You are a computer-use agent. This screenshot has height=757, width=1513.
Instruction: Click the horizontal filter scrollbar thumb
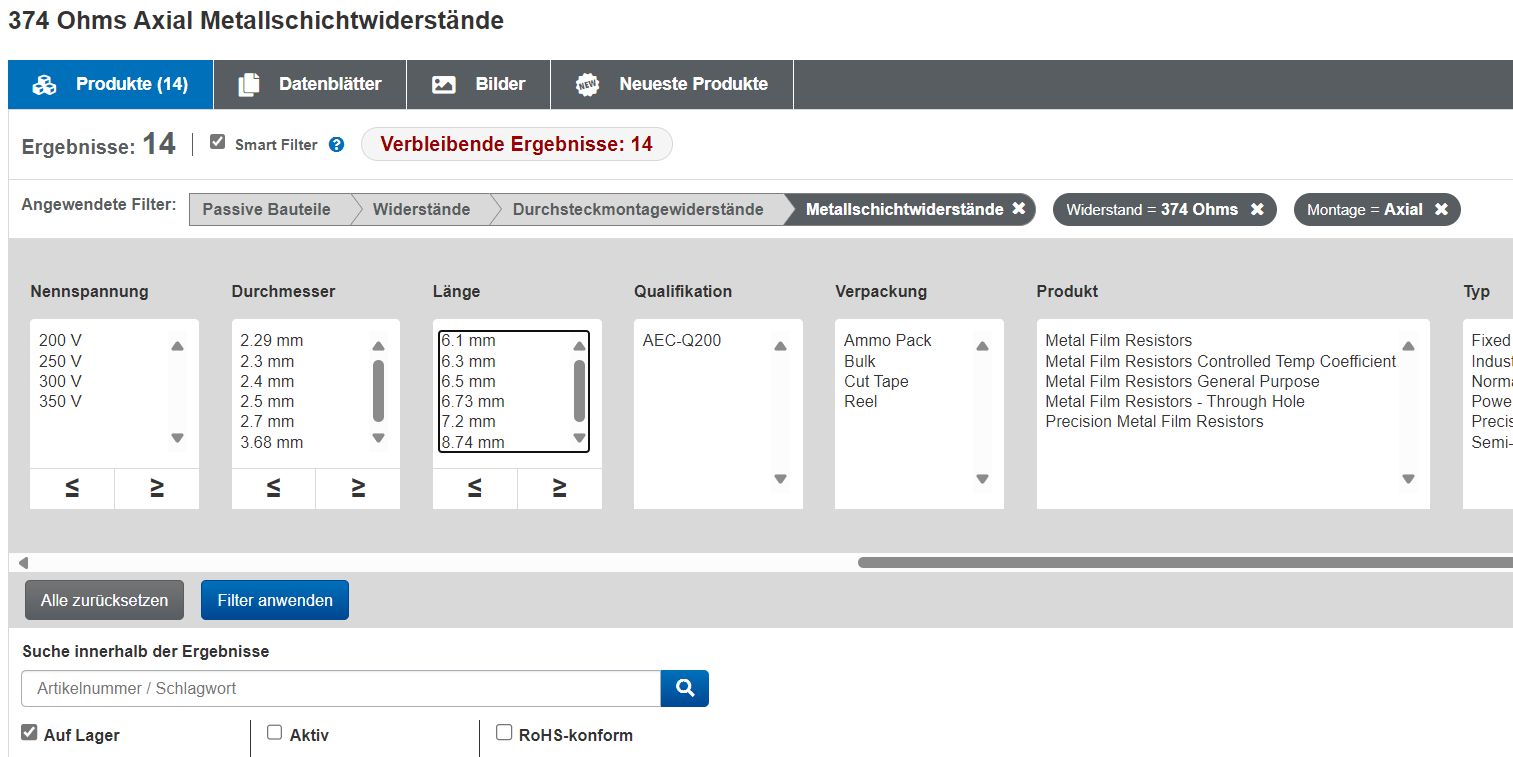pos(1180,562)
